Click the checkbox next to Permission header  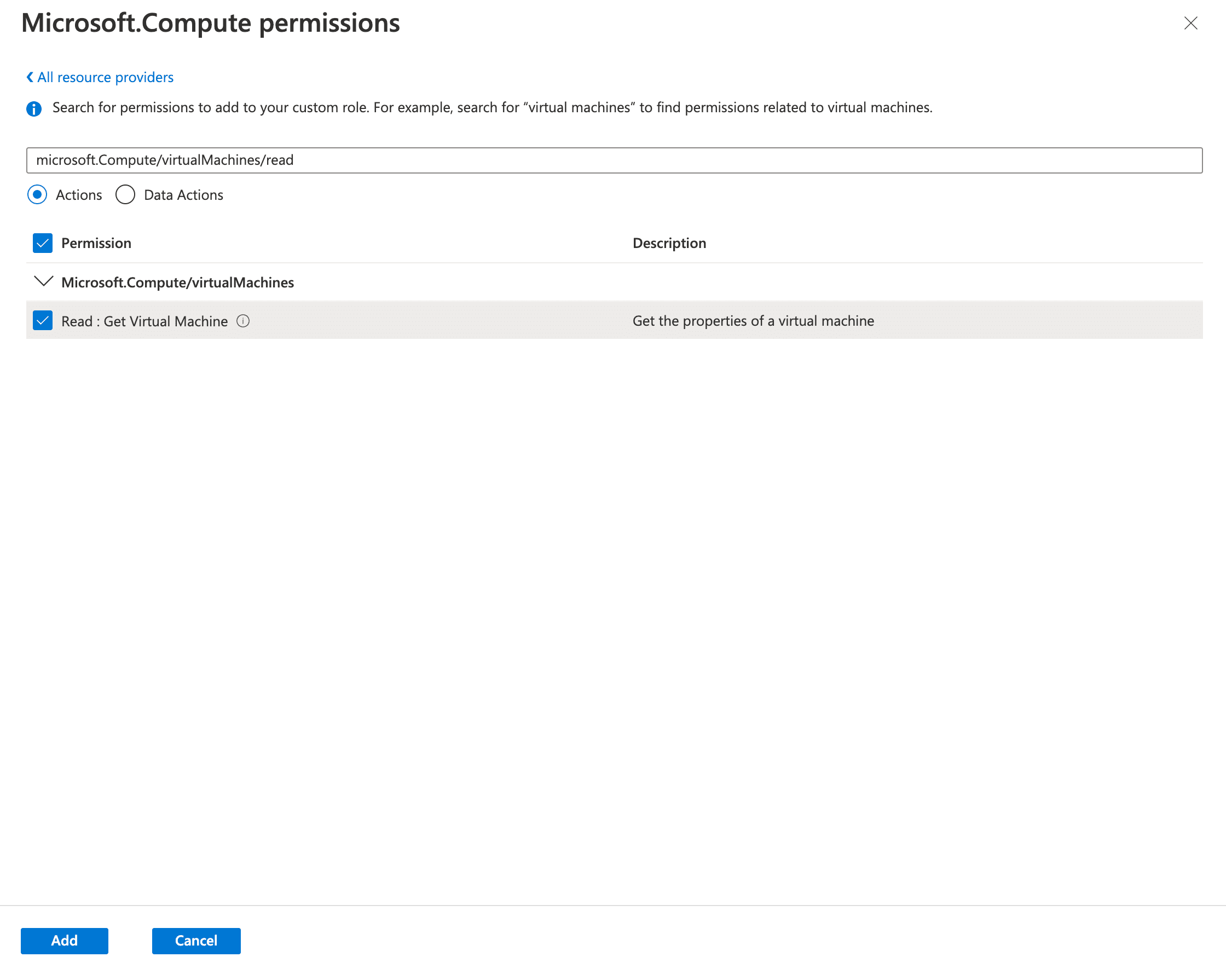point(43,242)
